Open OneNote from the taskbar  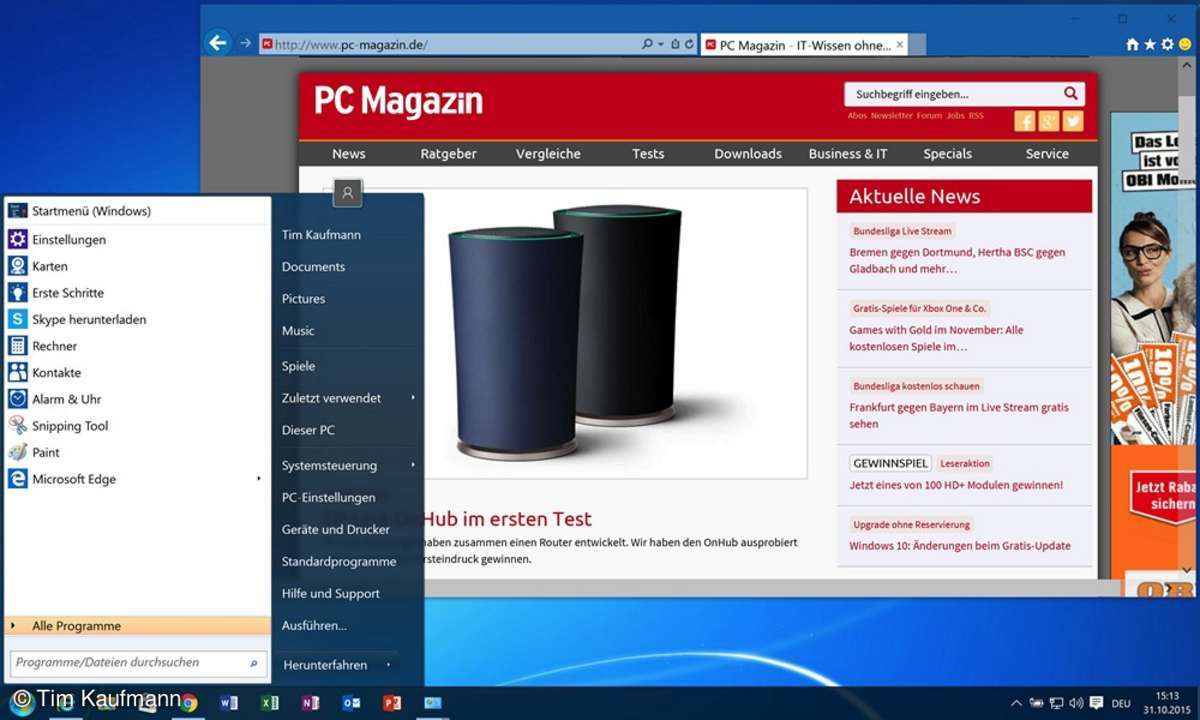click(x=310, y=703)
